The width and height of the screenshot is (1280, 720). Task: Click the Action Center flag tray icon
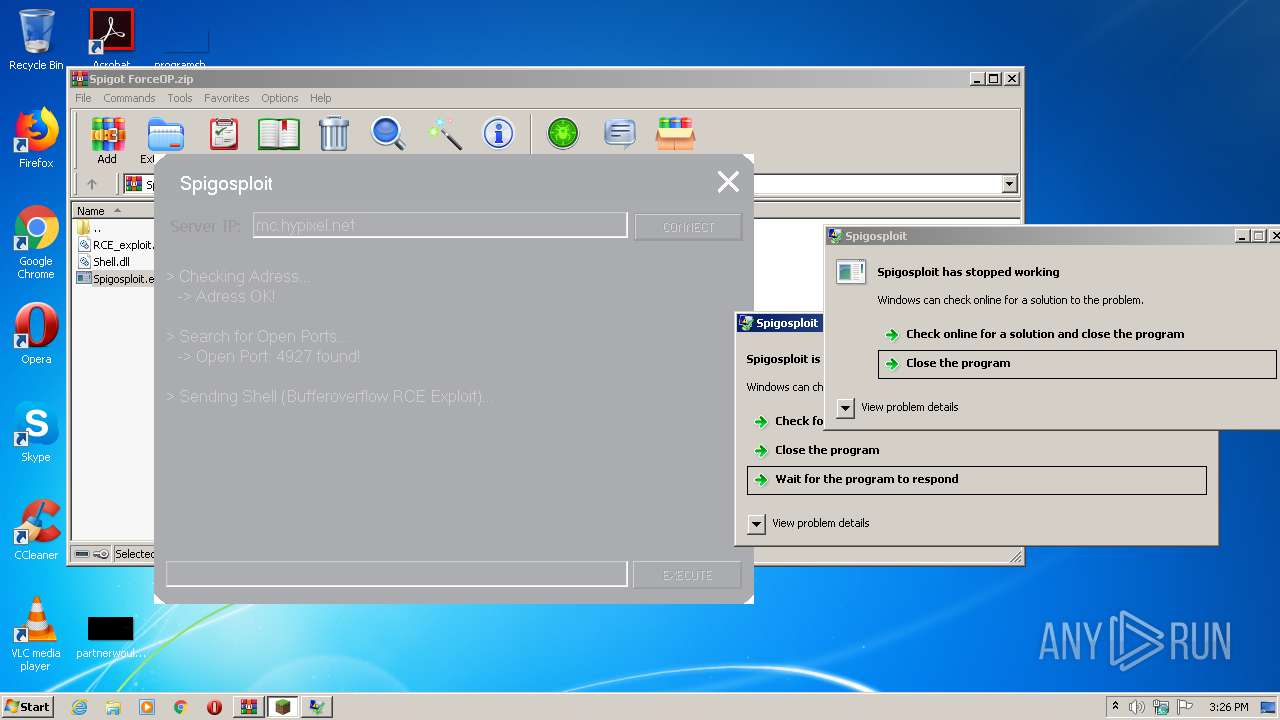pyautogui.click(x=1186, y=707)
